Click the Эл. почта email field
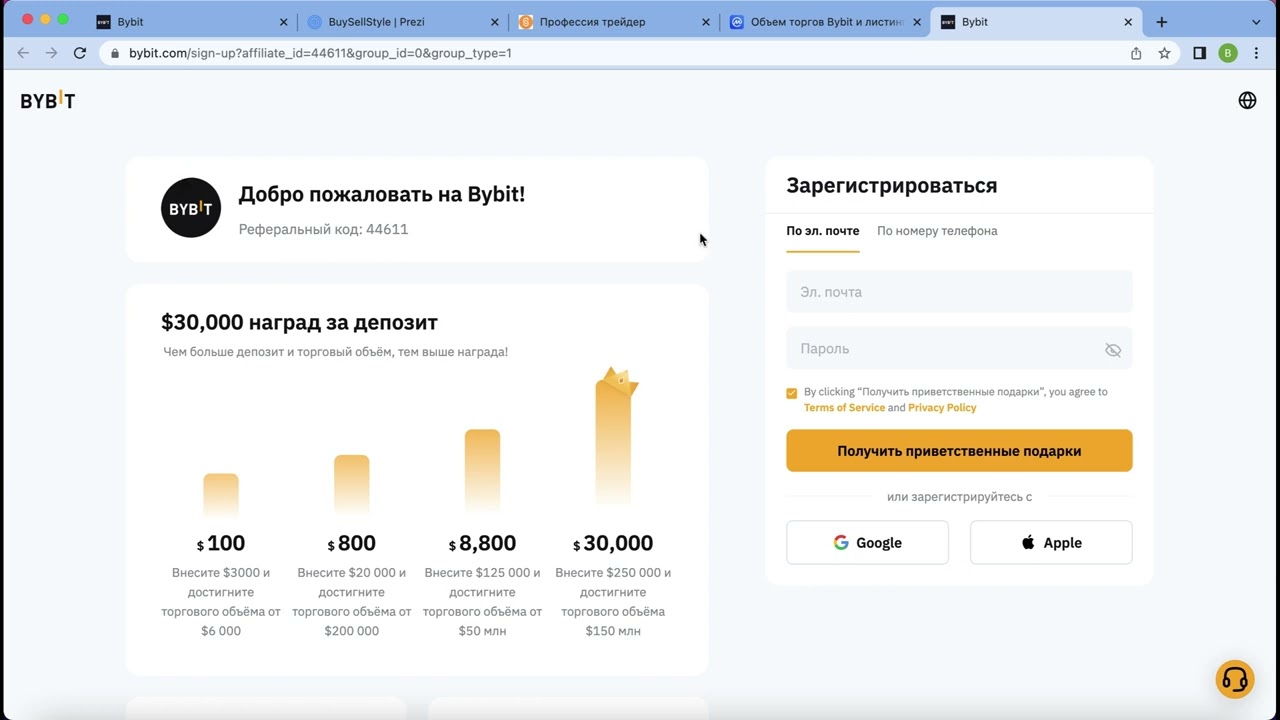 [959, 292]
